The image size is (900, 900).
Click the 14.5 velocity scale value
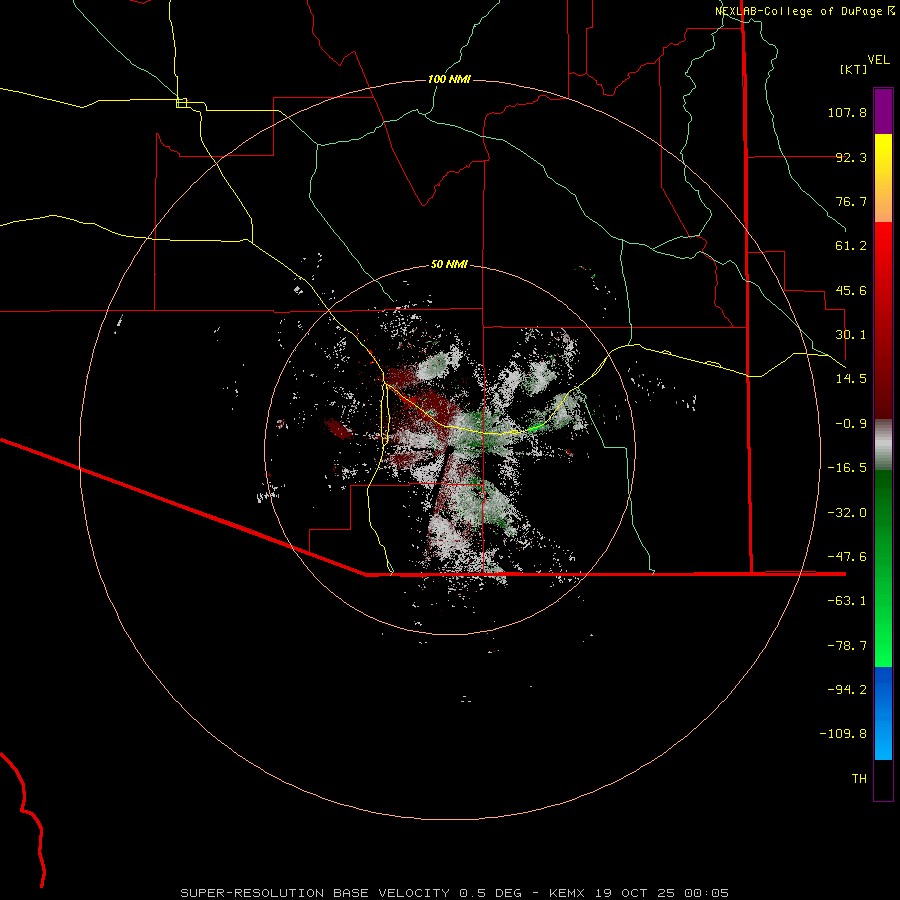tap(851, 379)
